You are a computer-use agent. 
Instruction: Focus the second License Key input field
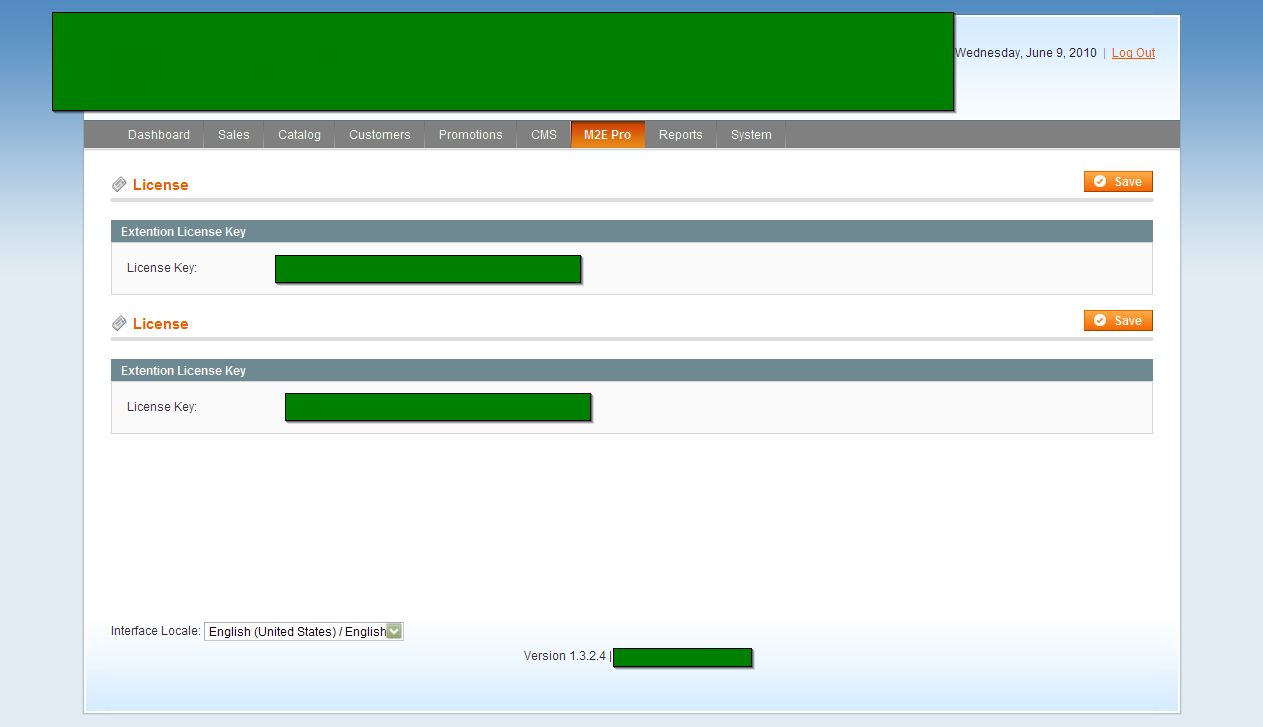click(x=438, y=407)
